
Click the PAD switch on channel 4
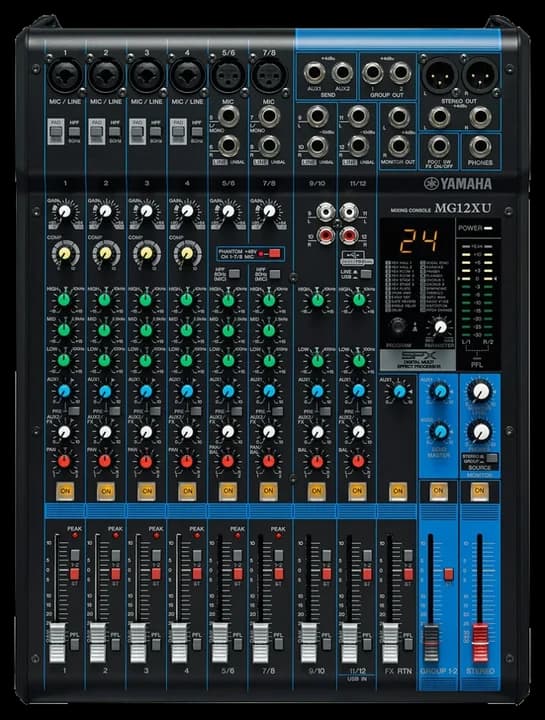tap(179, 131)
